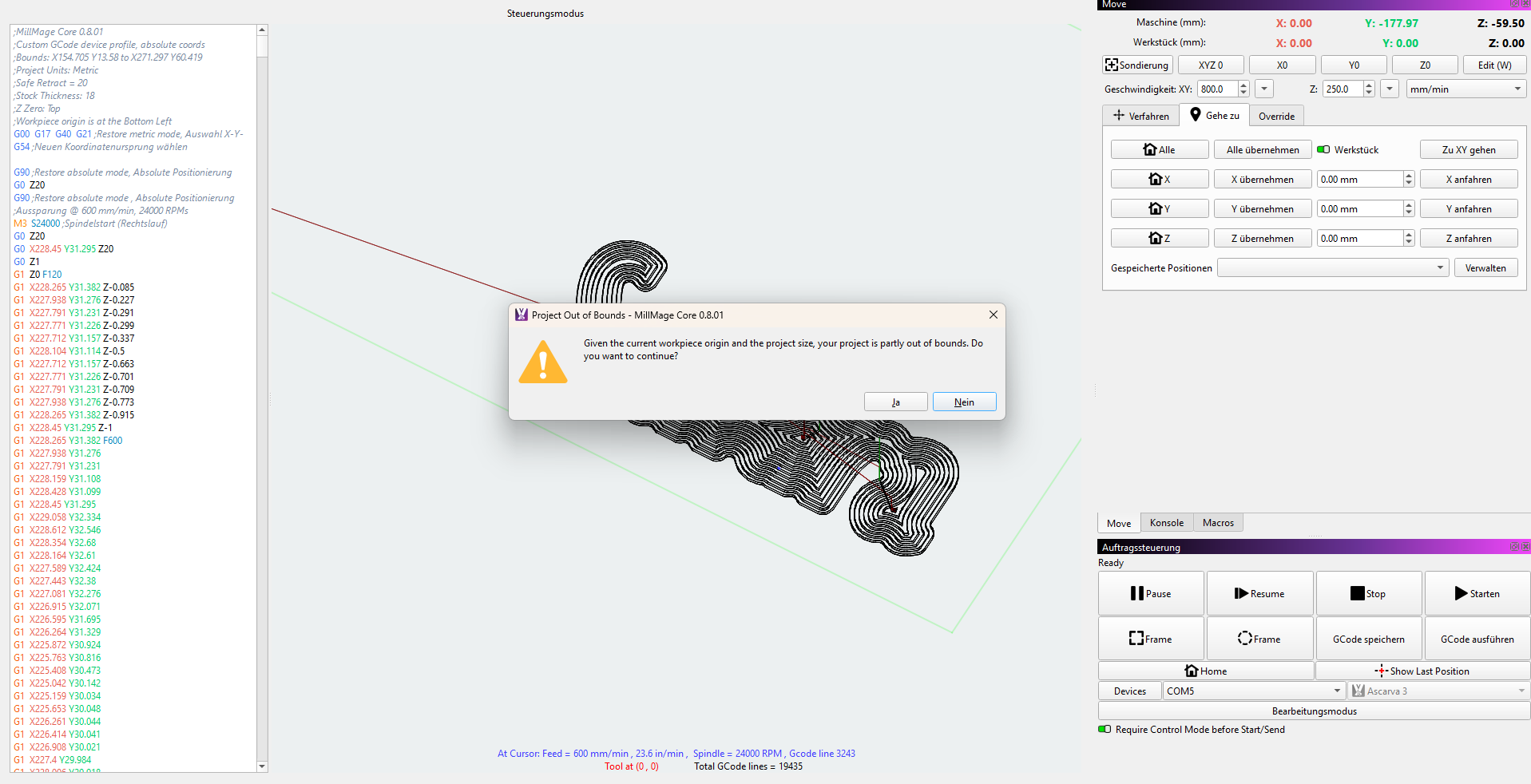Open the COM5 port dropdown
This screenshot has height=784, width=1531.
click(1253, 691)
